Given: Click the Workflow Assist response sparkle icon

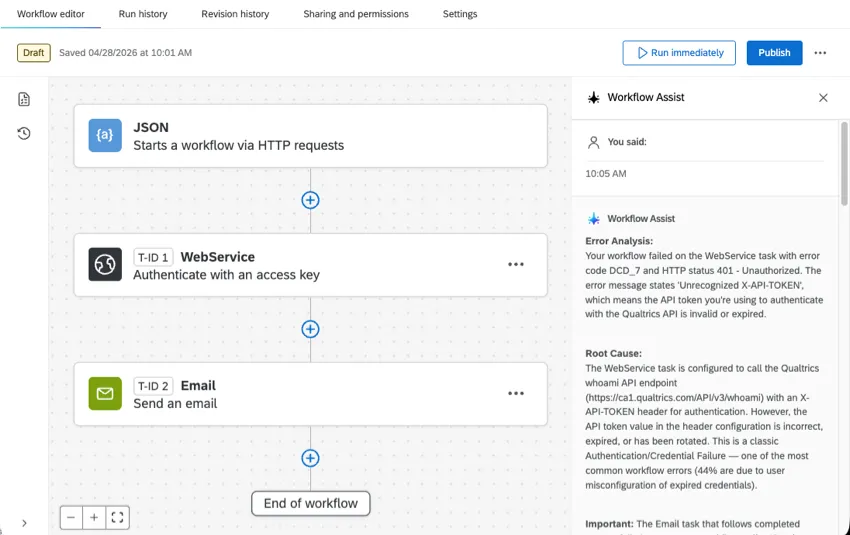Looking at the screenshot, I should point(594,218).
